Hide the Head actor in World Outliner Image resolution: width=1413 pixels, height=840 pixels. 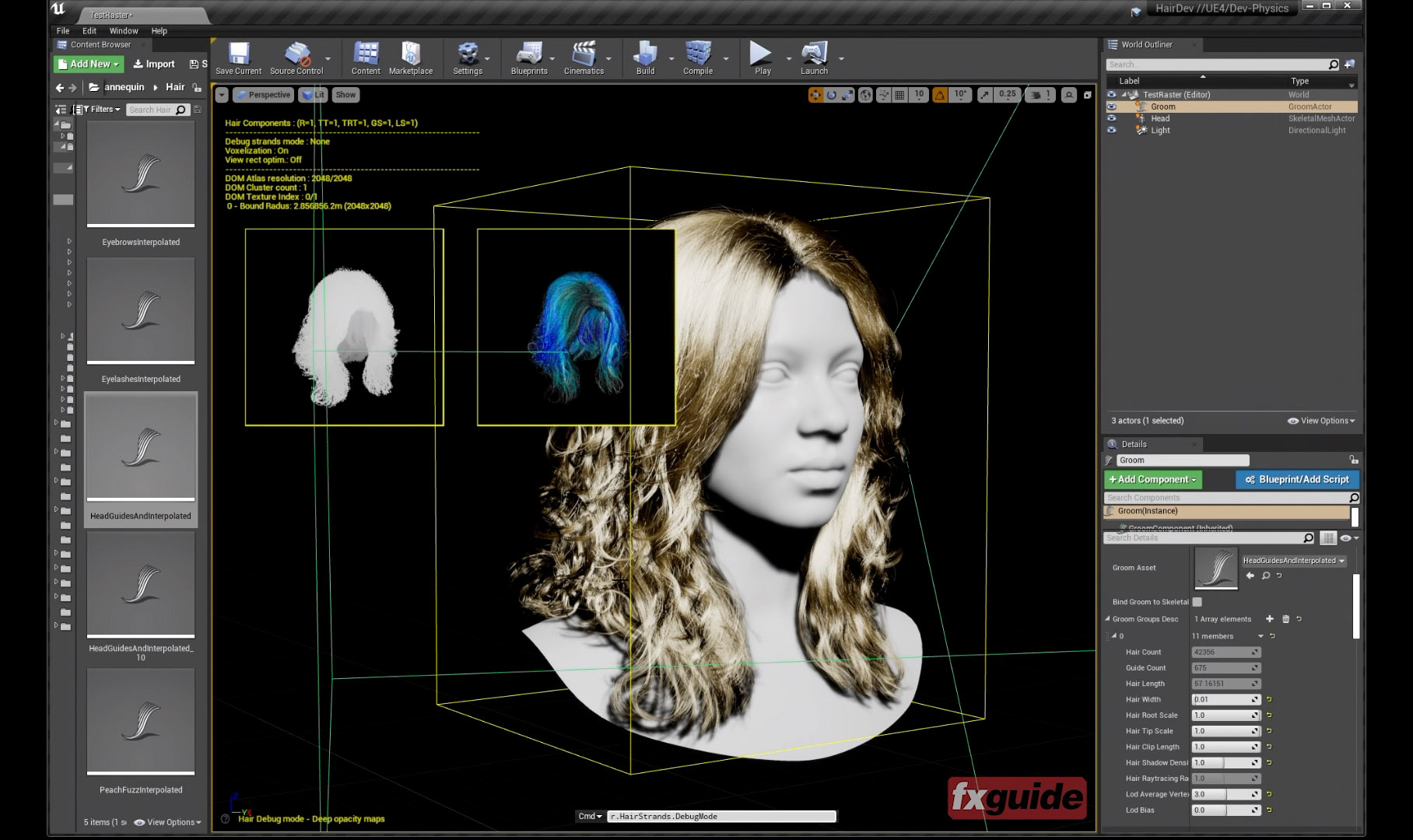[1112, 117]
